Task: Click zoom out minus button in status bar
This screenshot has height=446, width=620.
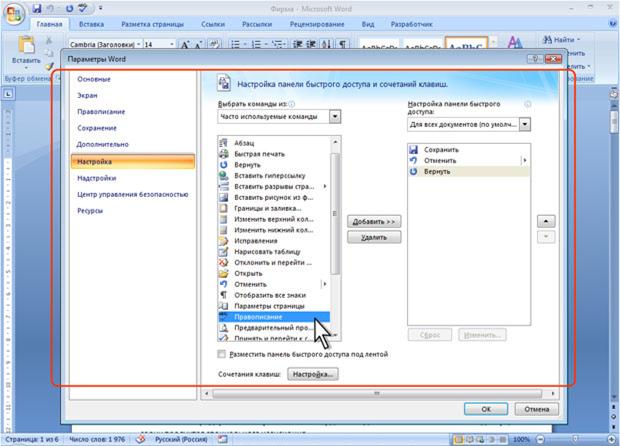Action: (x=541, y=439)
